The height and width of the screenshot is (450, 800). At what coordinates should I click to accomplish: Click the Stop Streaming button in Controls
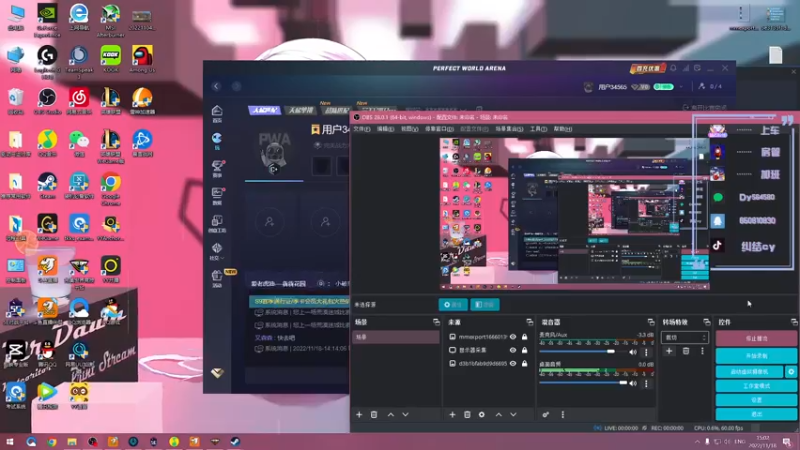(x=756, y=338)
